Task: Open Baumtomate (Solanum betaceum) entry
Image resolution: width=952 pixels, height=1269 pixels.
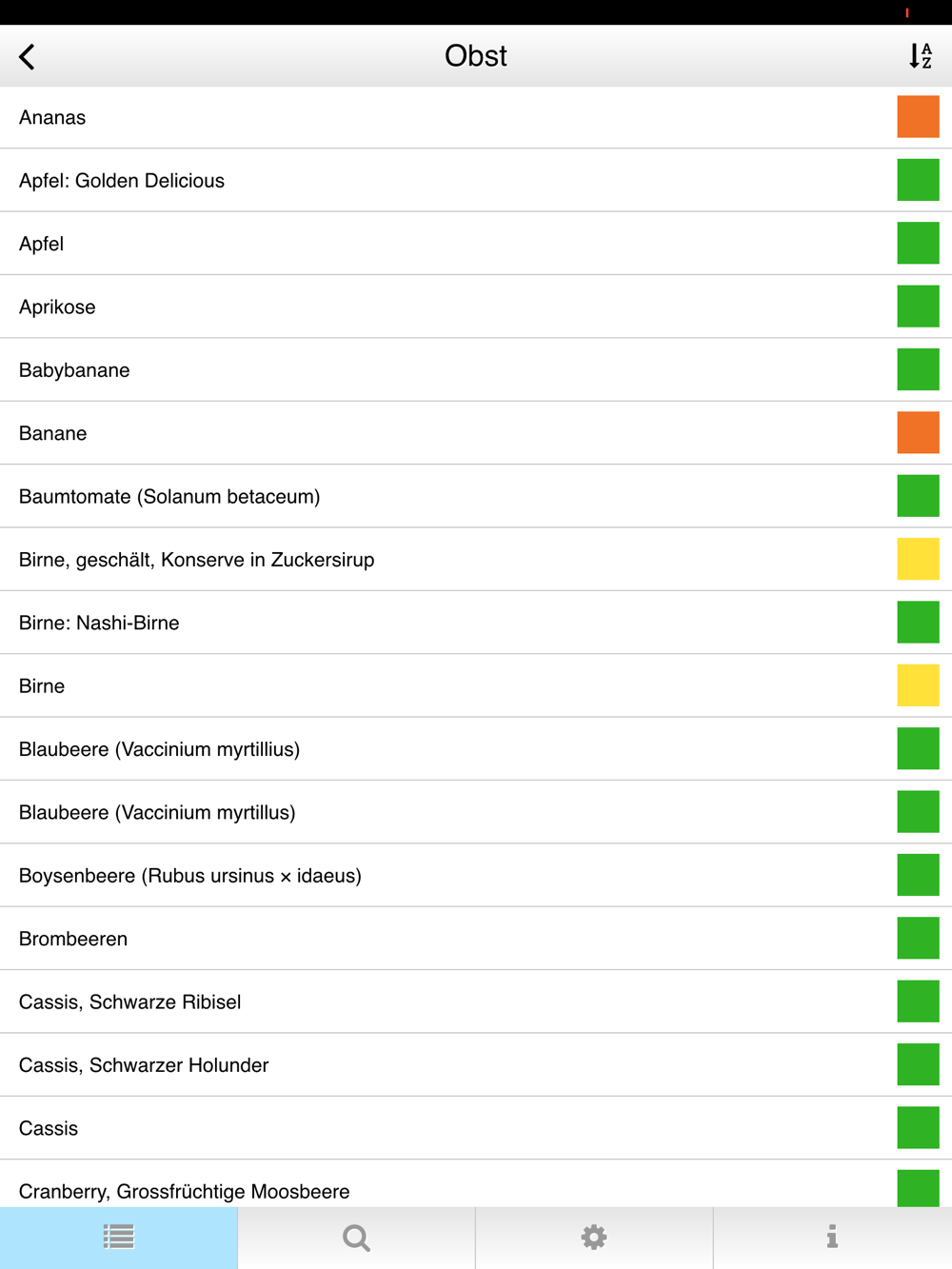Action: pos(169,497)
